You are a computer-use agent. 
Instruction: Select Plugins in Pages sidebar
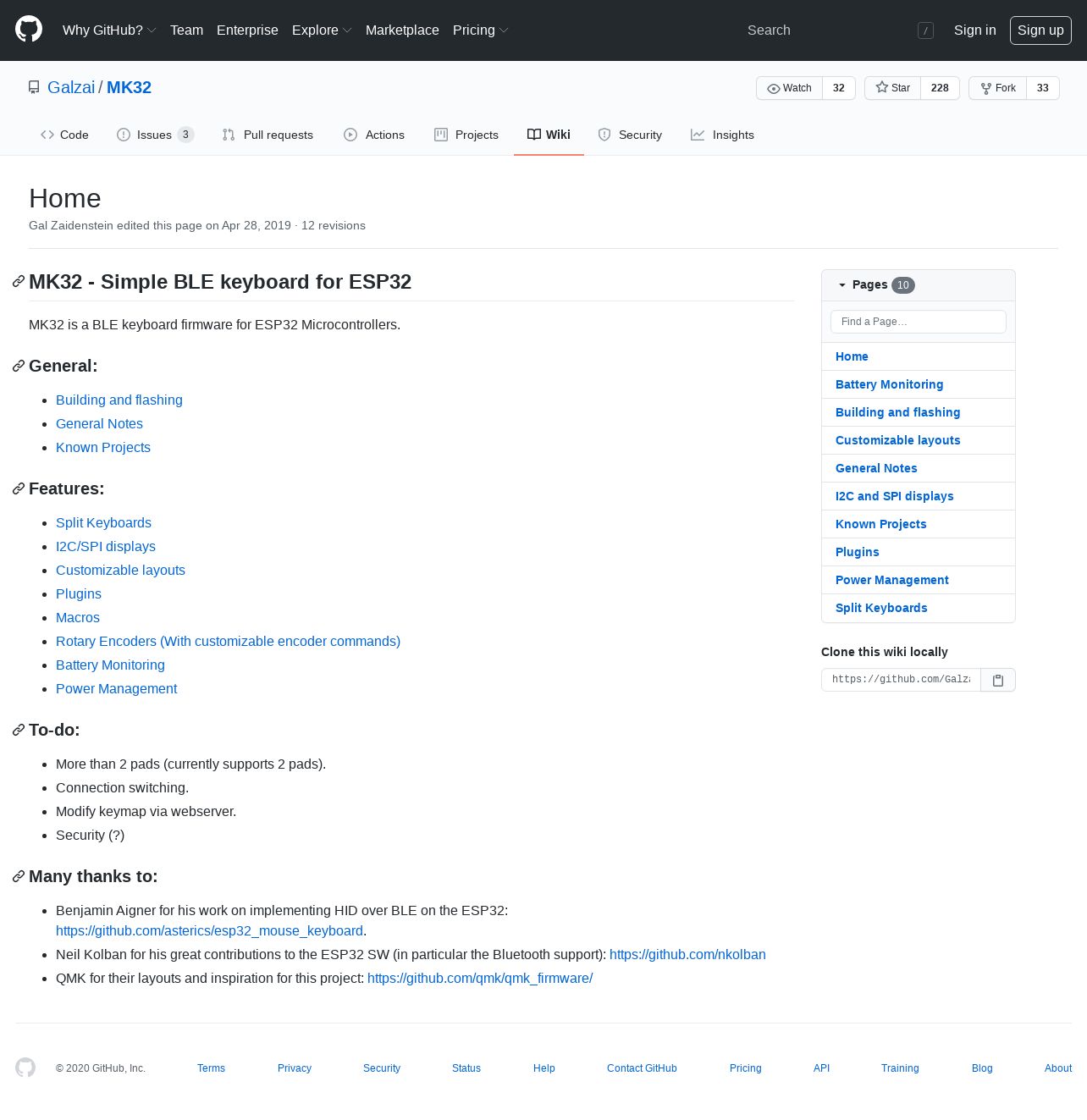[x=858, y=552]
